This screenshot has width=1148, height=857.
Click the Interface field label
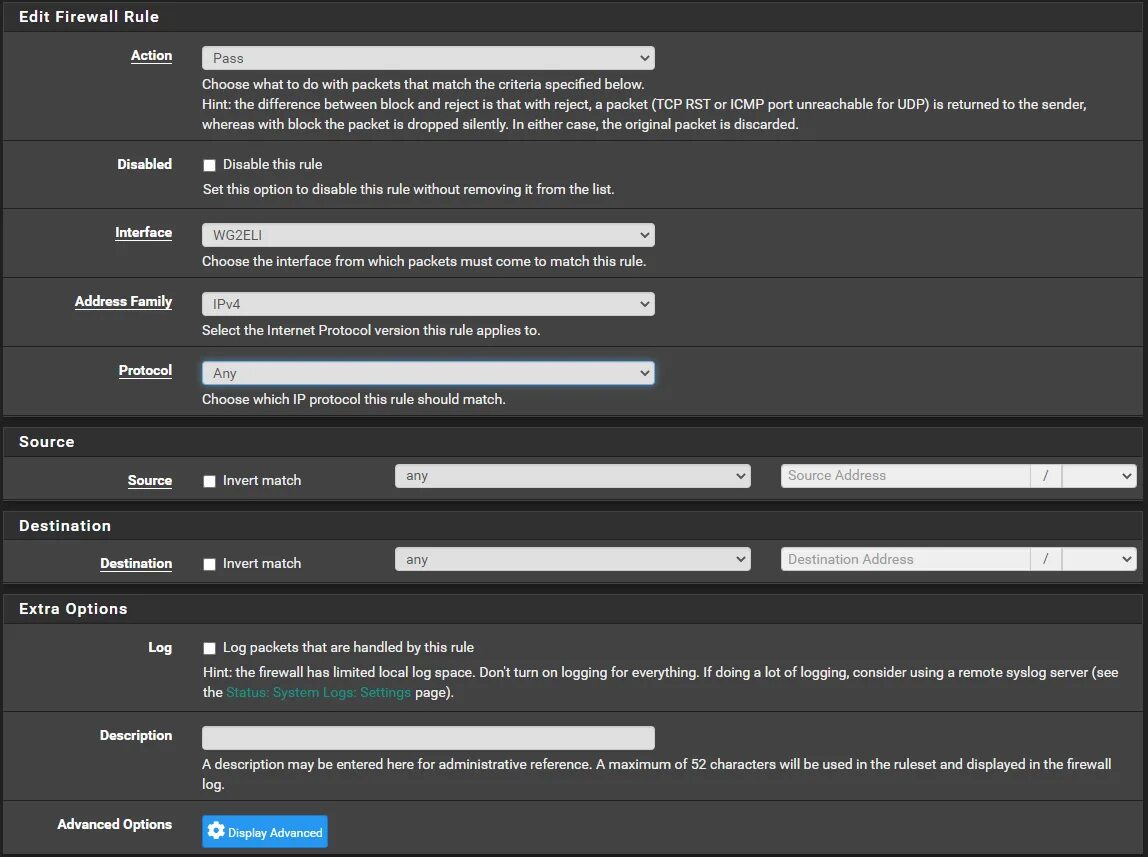[144, 233]
